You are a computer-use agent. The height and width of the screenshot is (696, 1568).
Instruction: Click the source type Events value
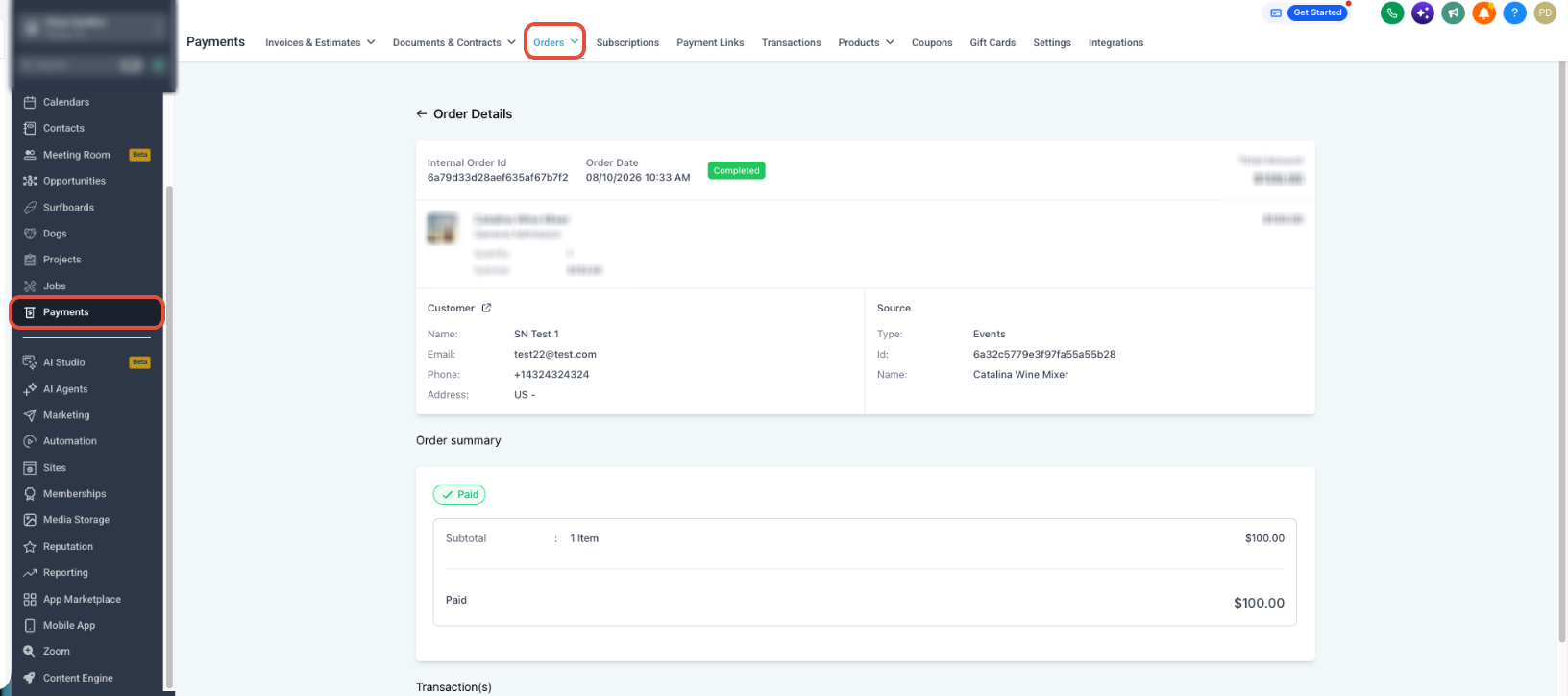point(990,334)
